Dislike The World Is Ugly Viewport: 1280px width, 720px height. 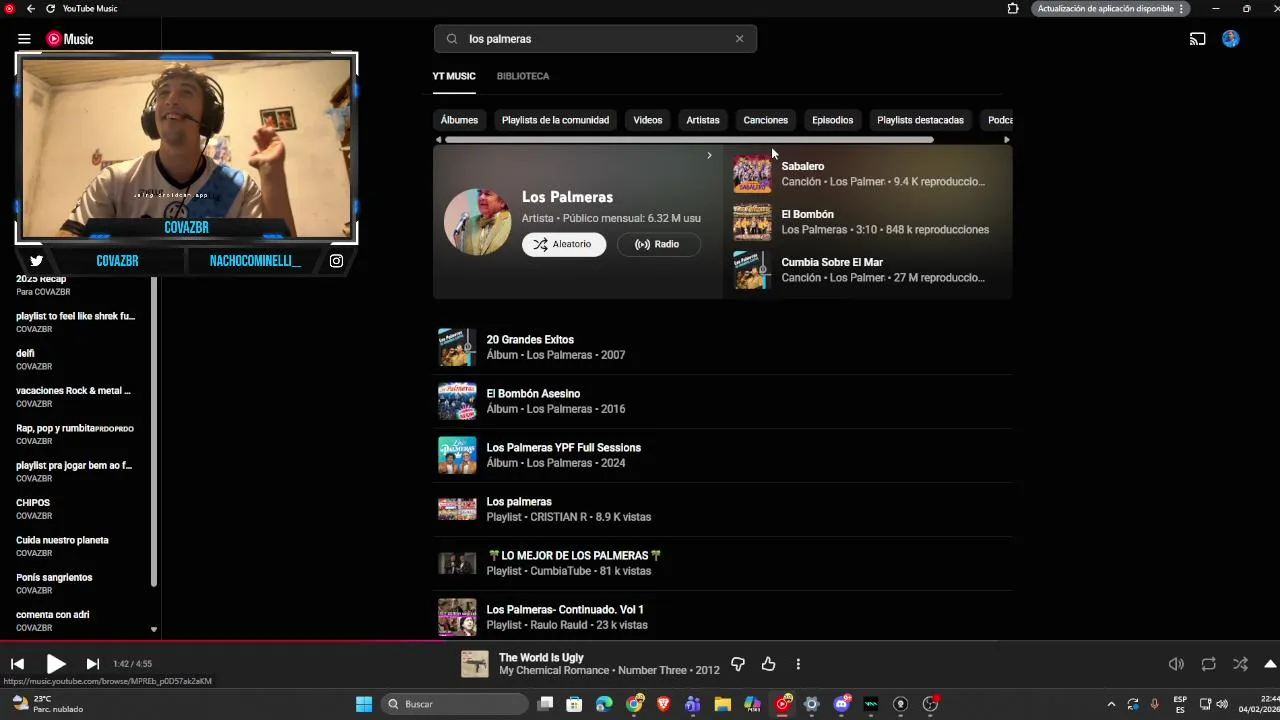click(738, 664)
